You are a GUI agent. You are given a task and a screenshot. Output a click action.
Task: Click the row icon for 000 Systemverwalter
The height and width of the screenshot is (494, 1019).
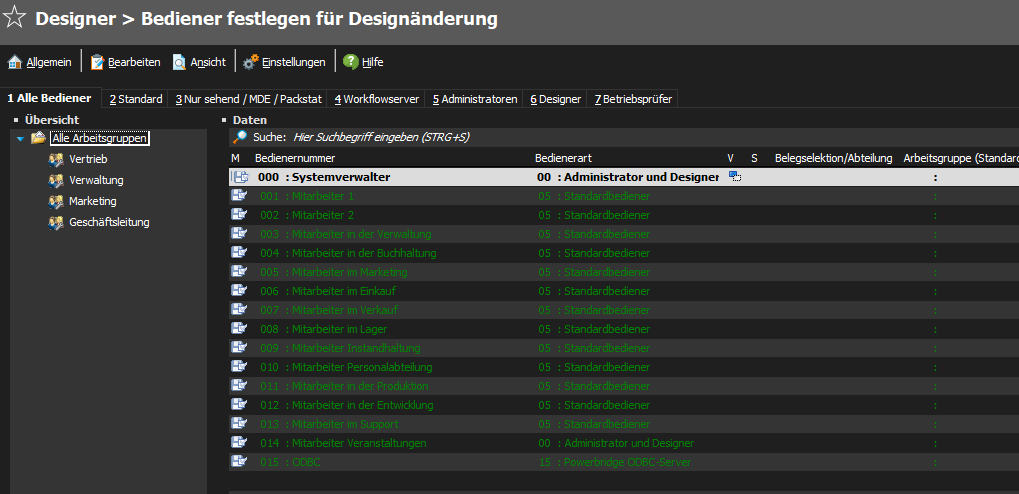pos(240,177)
